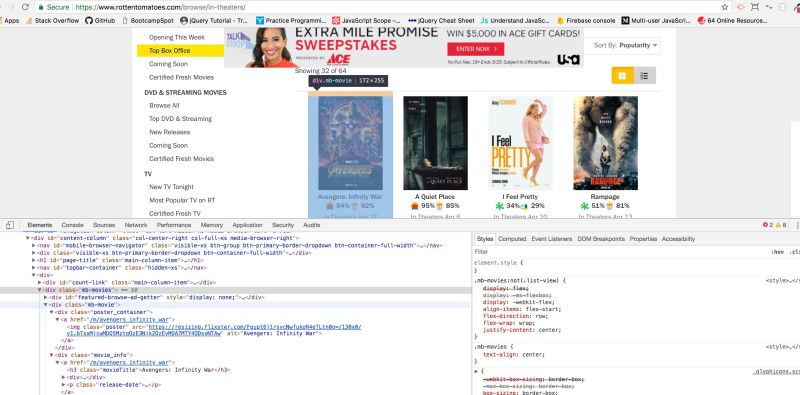Image resolution: width=800 pixels, height=395 pixels.
Task: Toggle the :hov element state option
Action: [778, 252]
